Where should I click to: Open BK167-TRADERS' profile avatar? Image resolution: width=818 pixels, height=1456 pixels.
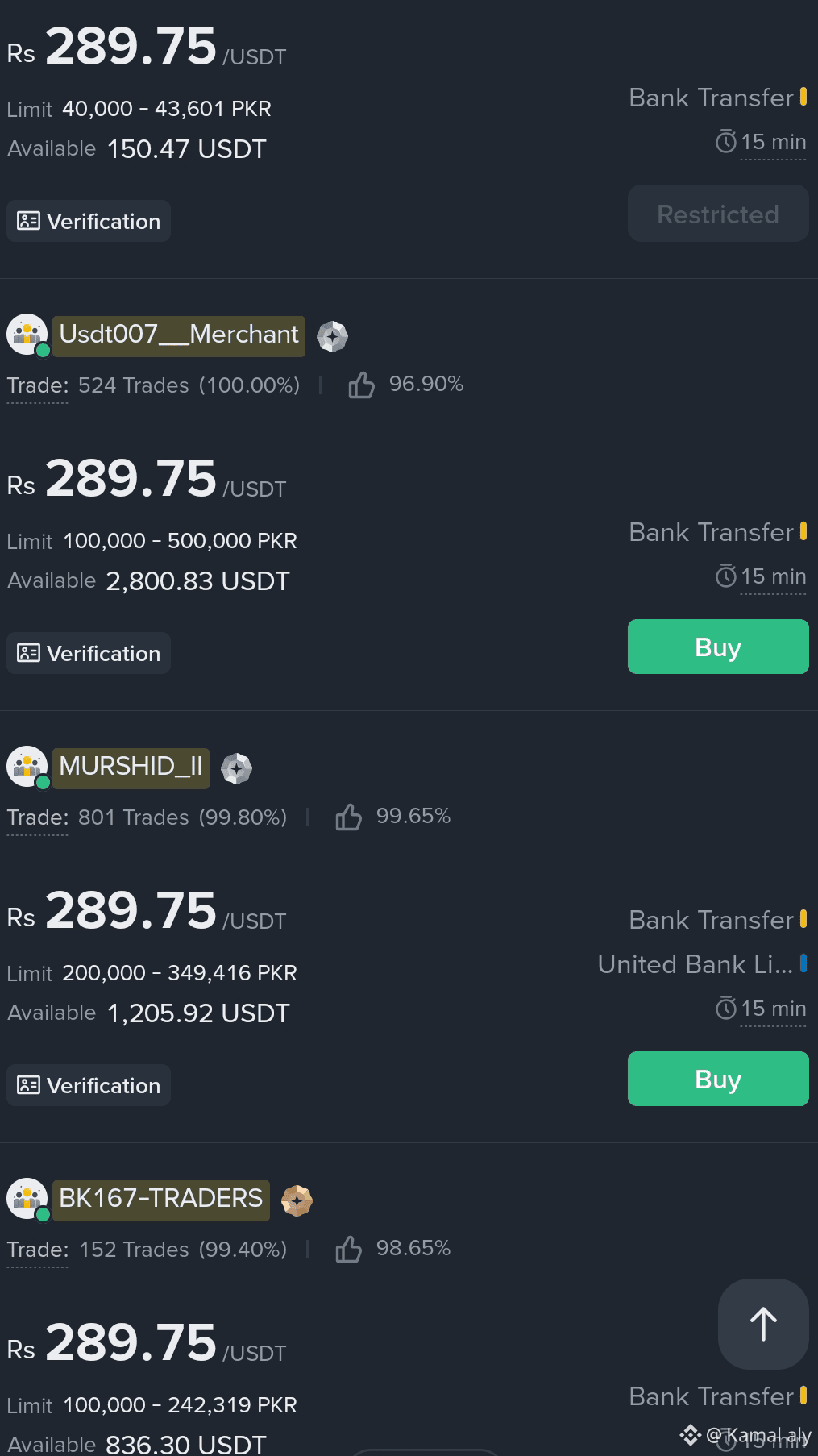pyautogui.click(x=27, y=1199)
